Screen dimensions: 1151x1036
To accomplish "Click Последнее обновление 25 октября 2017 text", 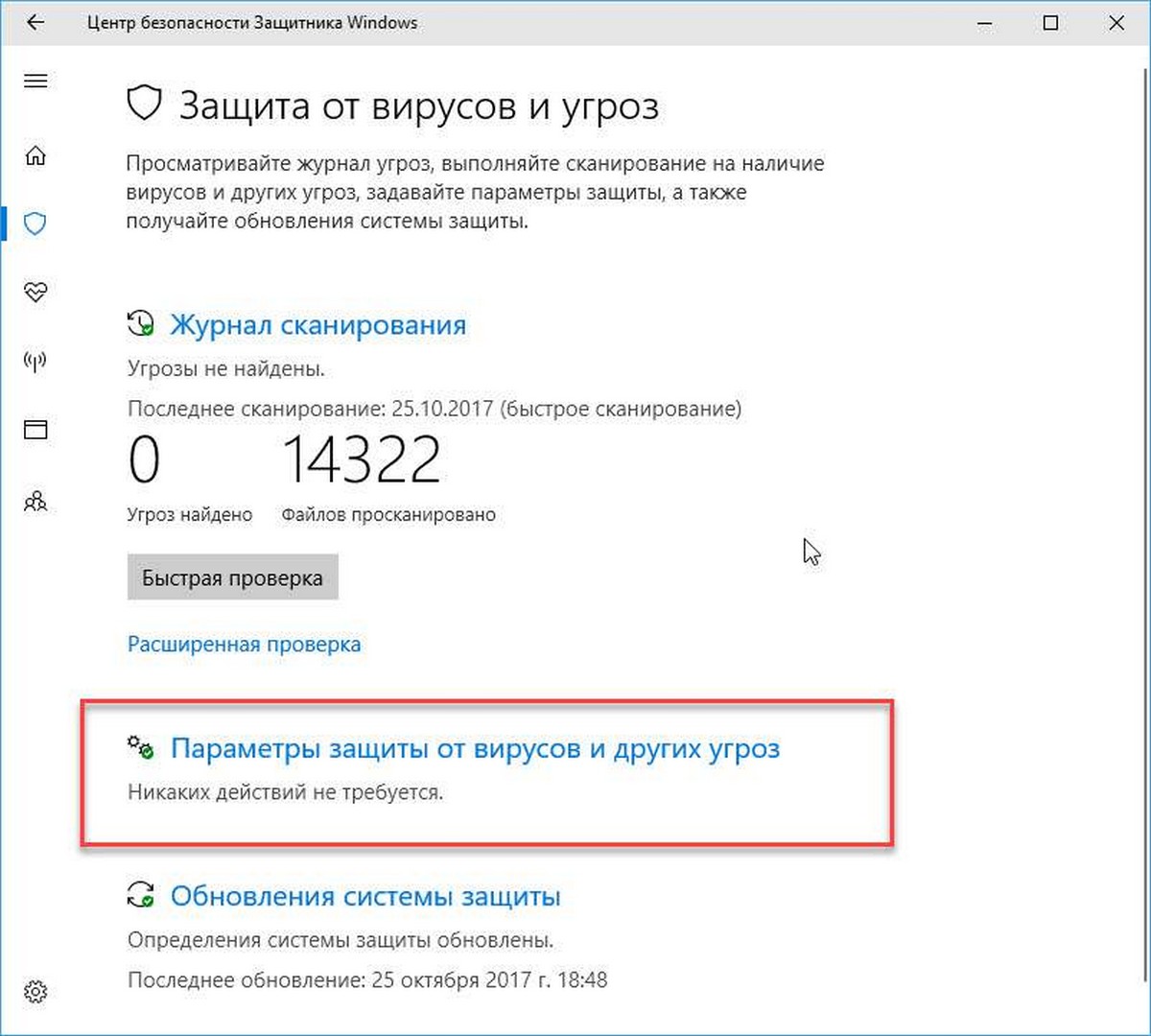I will pos(367,980).
